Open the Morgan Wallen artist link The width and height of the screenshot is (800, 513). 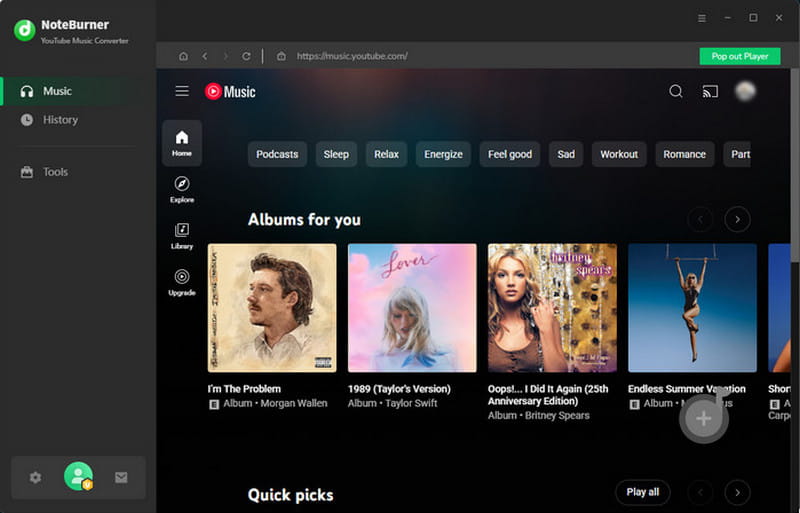click(294, 403)
